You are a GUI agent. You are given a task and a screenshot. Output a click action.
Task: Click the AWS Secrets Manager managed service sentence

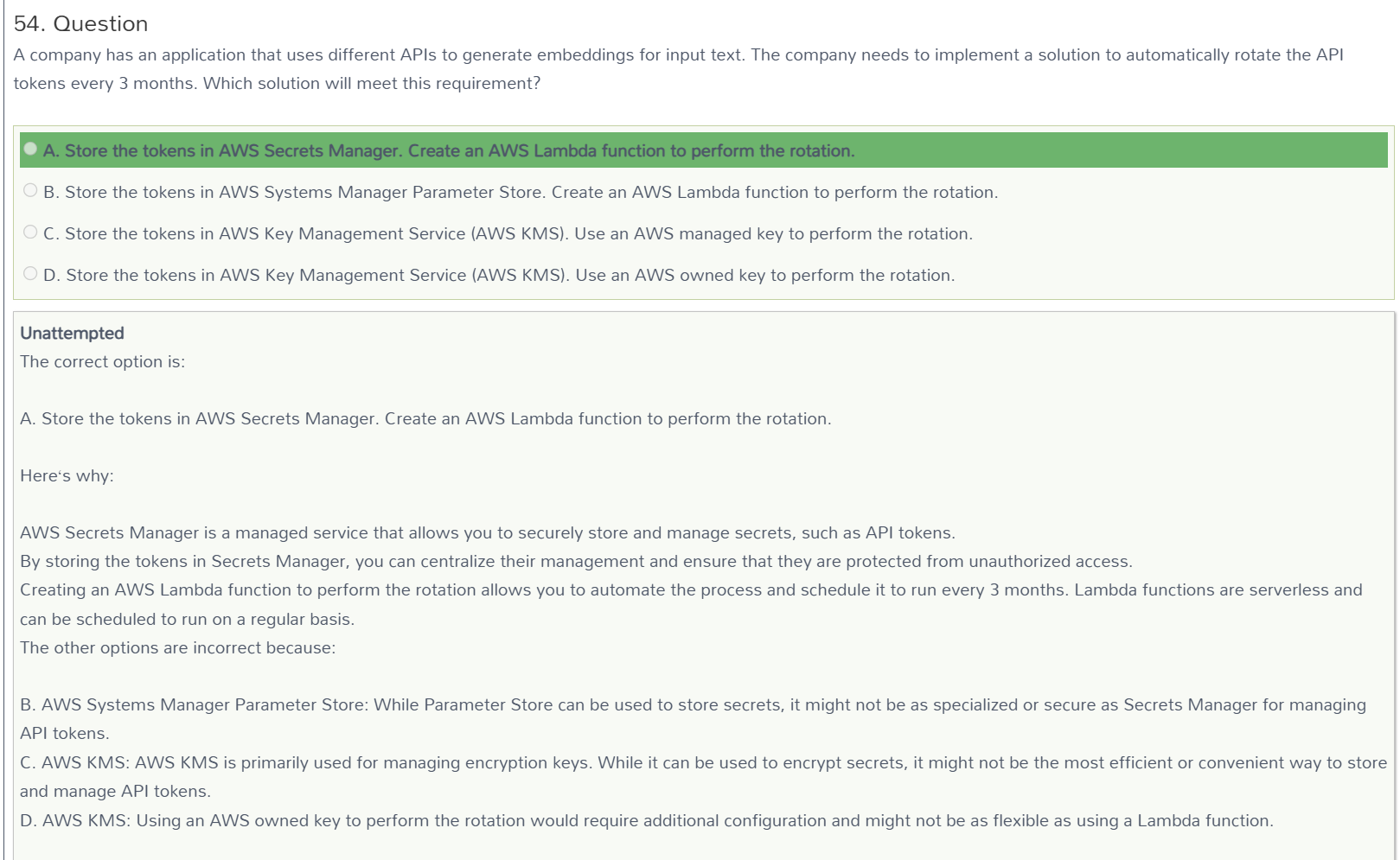(x=488, y=532)
